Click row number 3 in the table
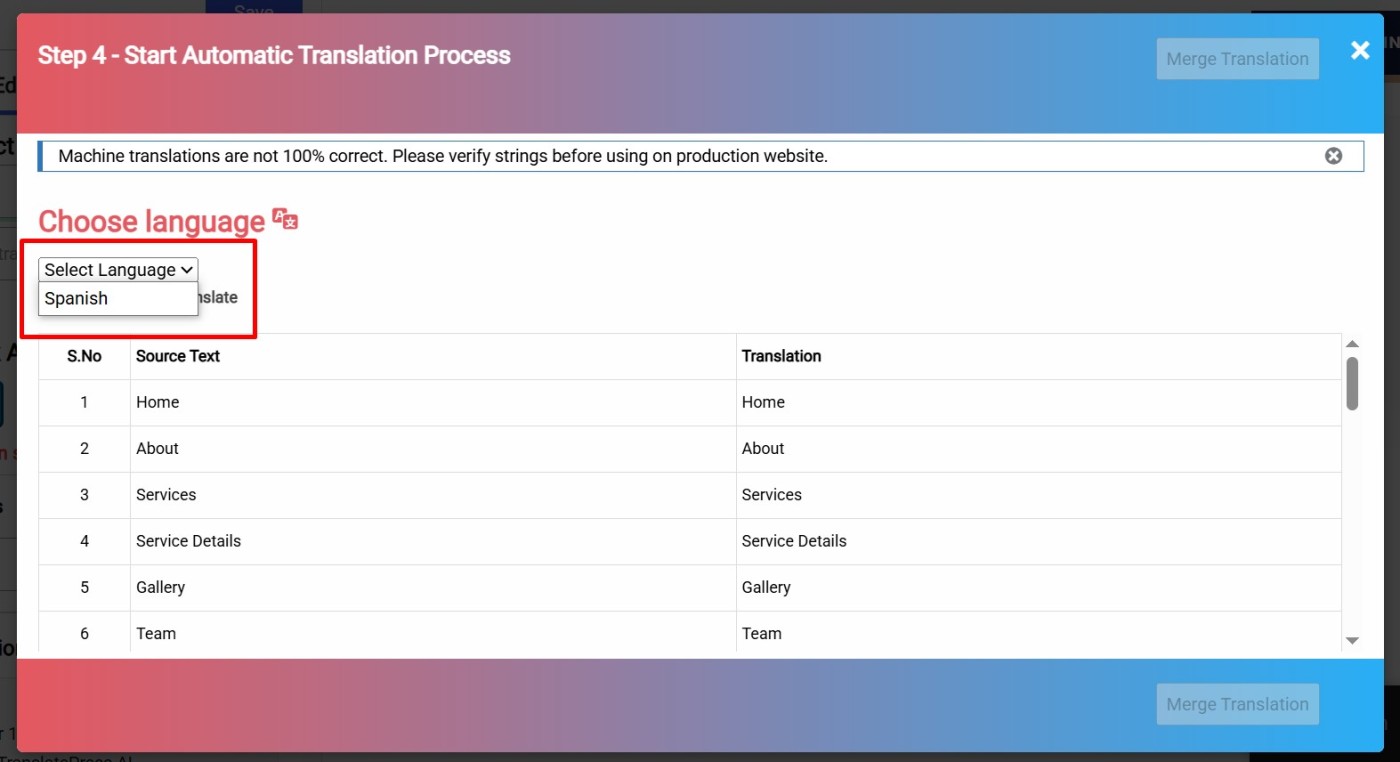This screenshot has width=1400, height=762. click(x=84, y=495)
